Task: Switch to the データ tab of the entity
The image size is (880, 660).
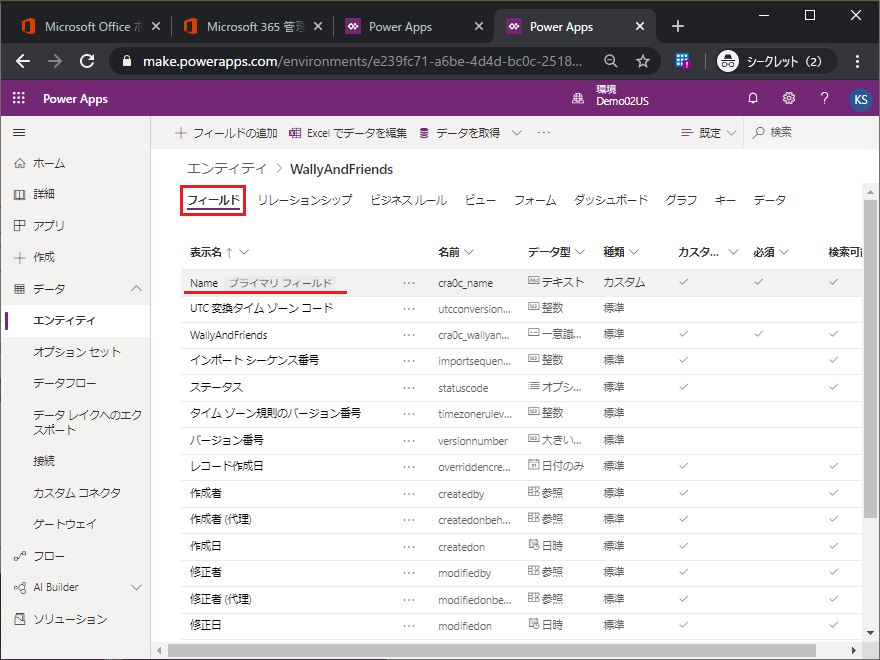Action: tap(769, 200)
